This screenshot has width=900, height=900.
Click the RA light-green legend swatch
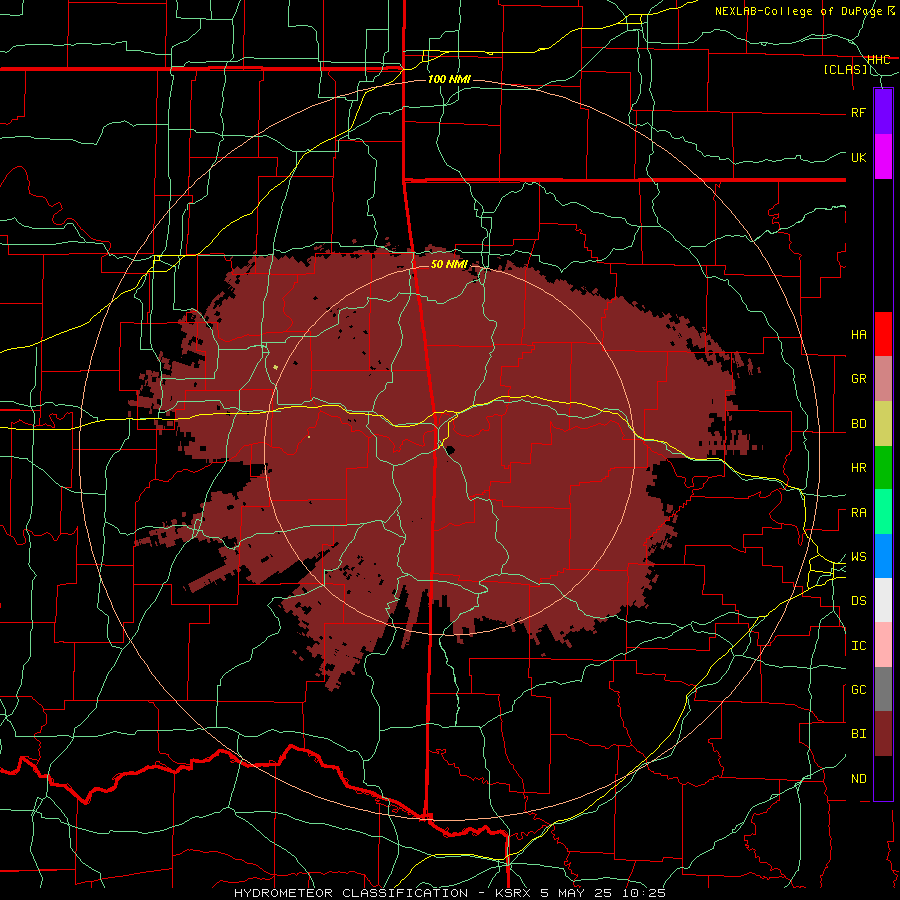(x=883, y=512)
